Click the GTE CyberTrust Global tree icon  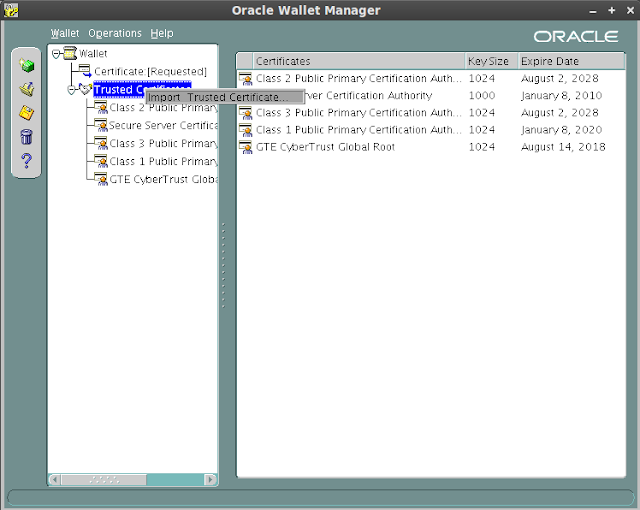pyautogui.click(x=101, y=179)
